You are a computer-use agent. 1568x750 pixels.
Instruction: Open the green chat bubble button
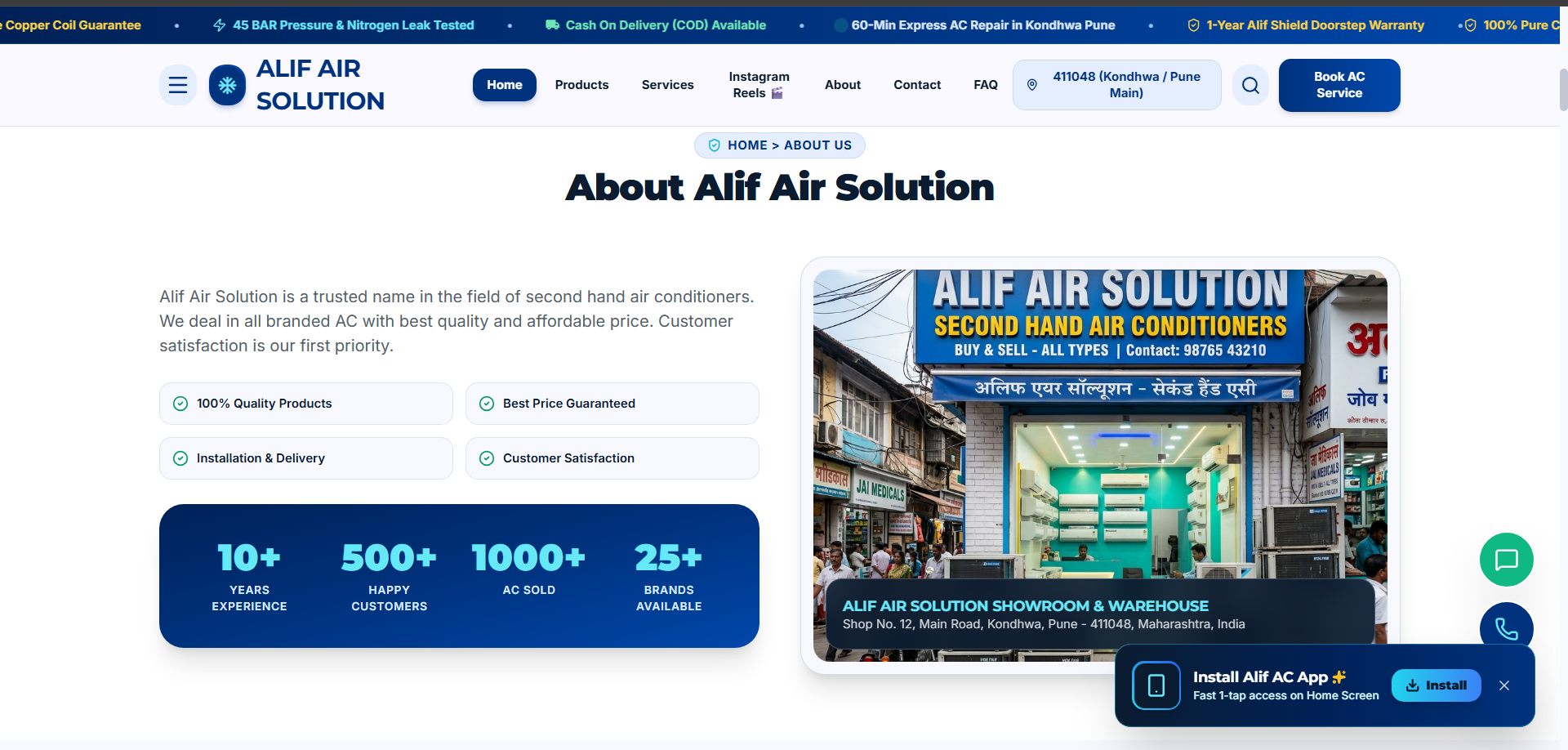pyautogui.click(x=1506, y=560)
